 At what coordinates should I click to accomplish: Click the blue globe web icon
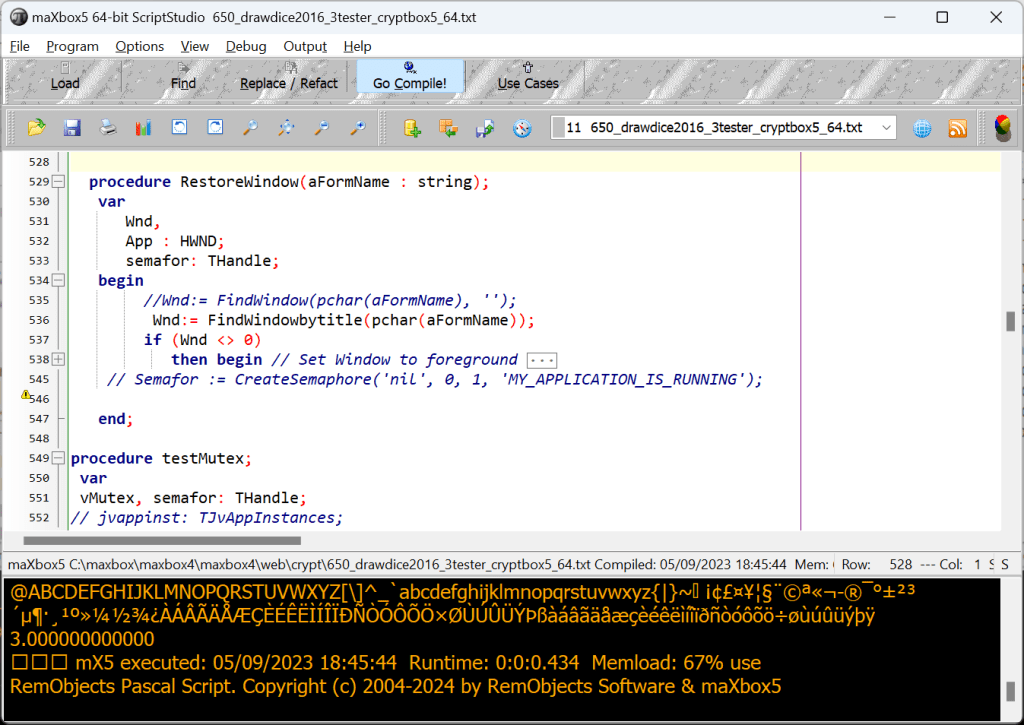(922, 128)
